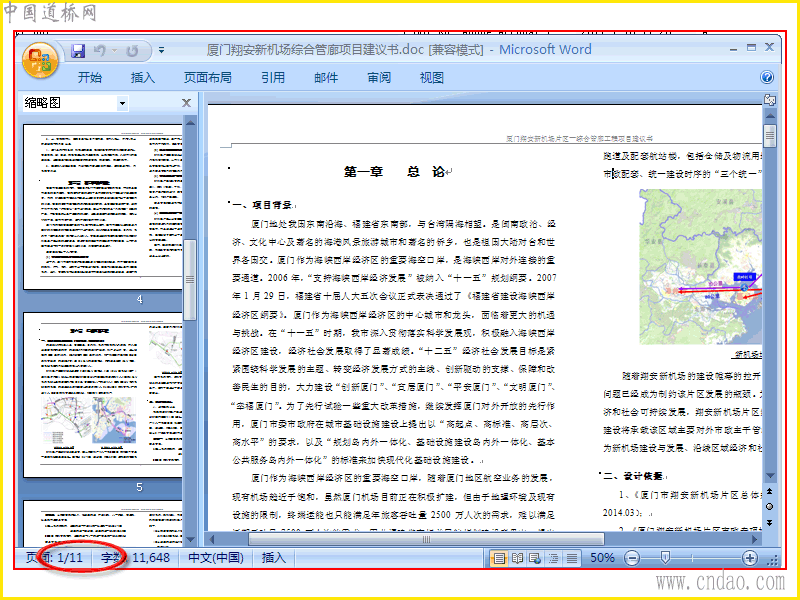Screen dimensions: 800x600
Task: Go to previous page with double-up arrow
Action: point(770,491)
